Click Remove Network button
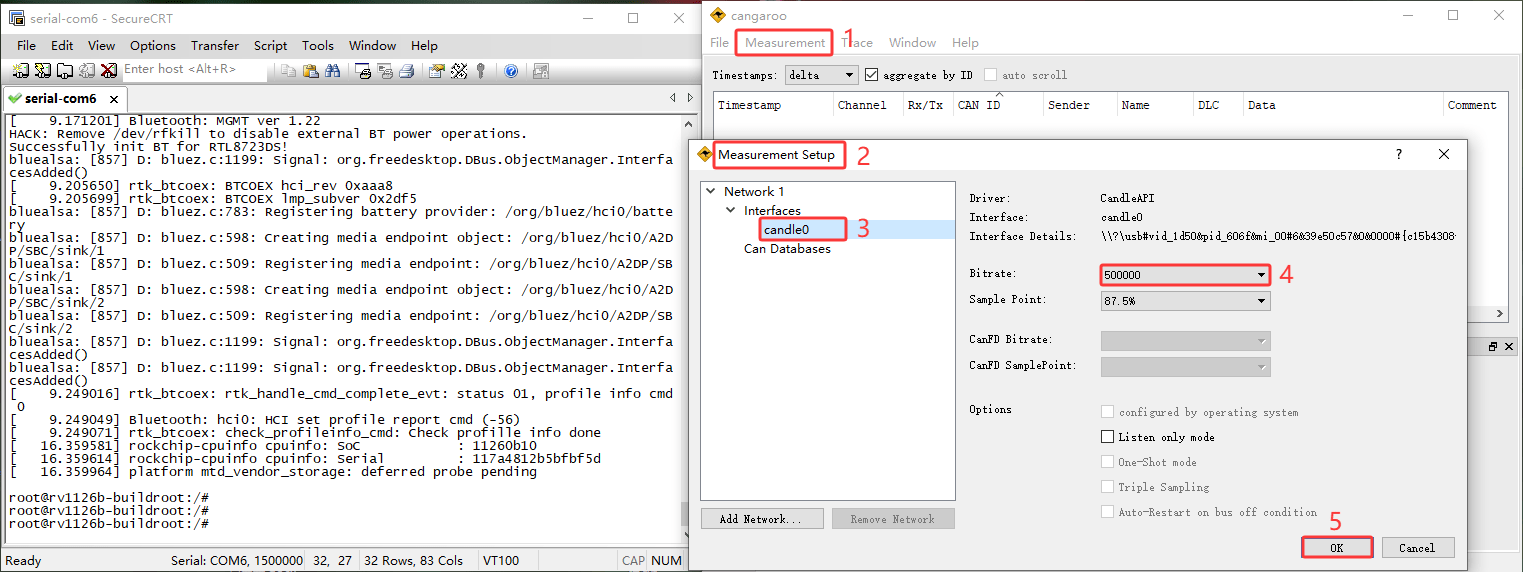 (x=892, y=519)
